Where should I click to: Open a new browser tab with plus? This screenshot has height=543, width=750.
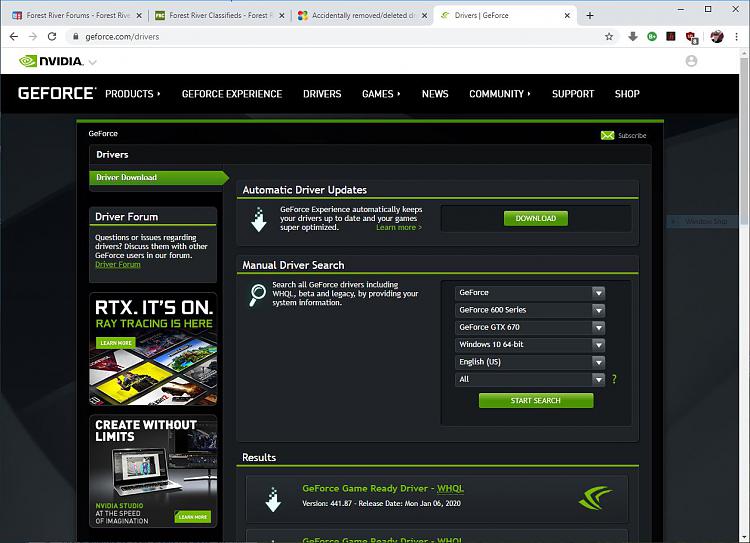click(x=590, y=15)
